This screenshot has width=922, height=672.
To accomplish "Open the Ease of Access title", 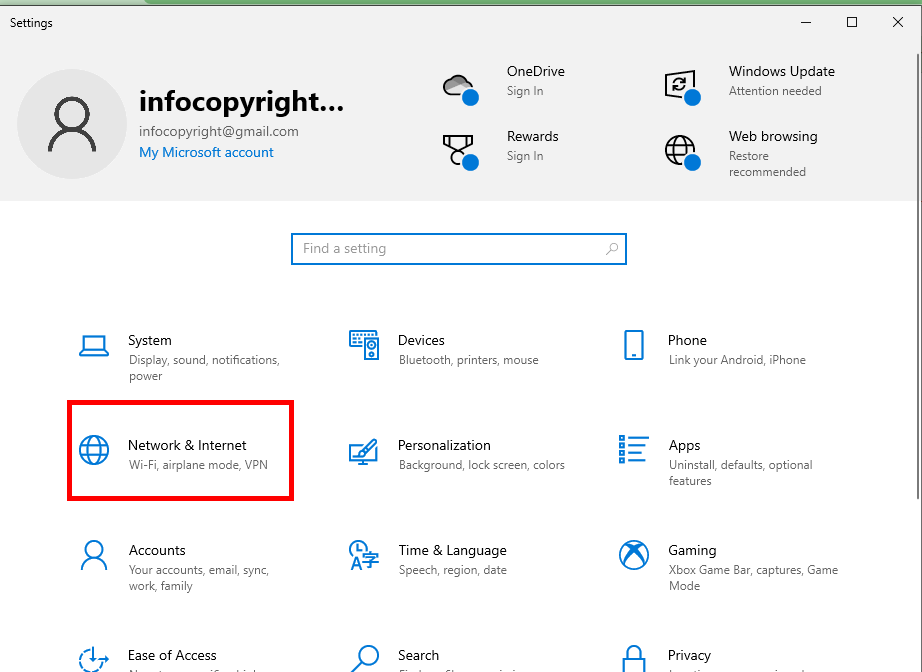I will coord(172,655).
